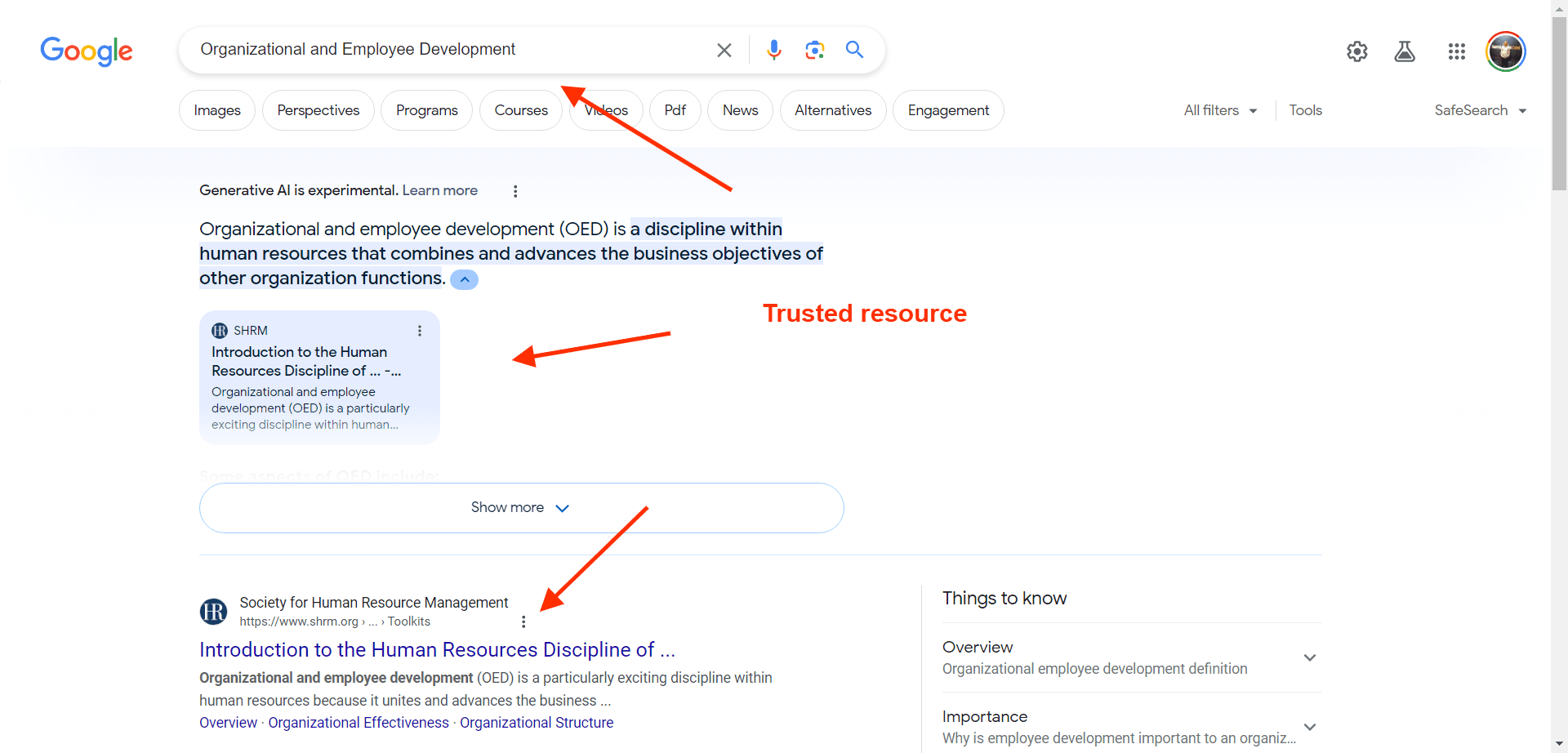Click the magnifying glass search icon

[x=854, y=50]
